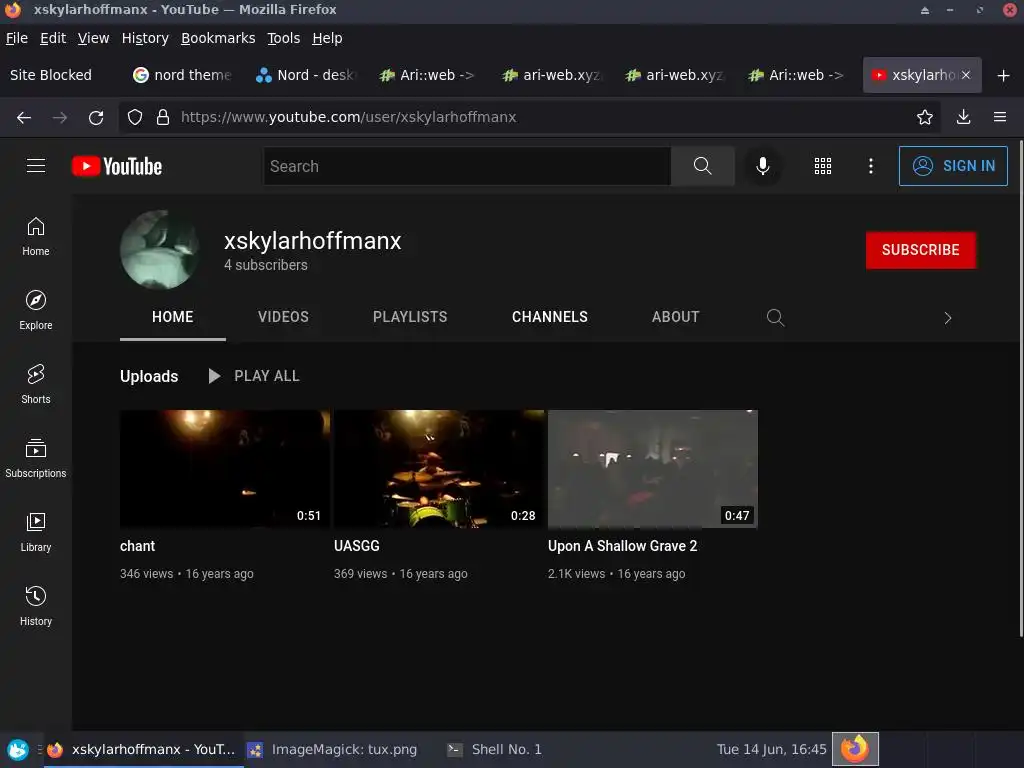Open the Uploads section link
The width and height of the screenshot is (1024, 768).
tap(149, 376)
